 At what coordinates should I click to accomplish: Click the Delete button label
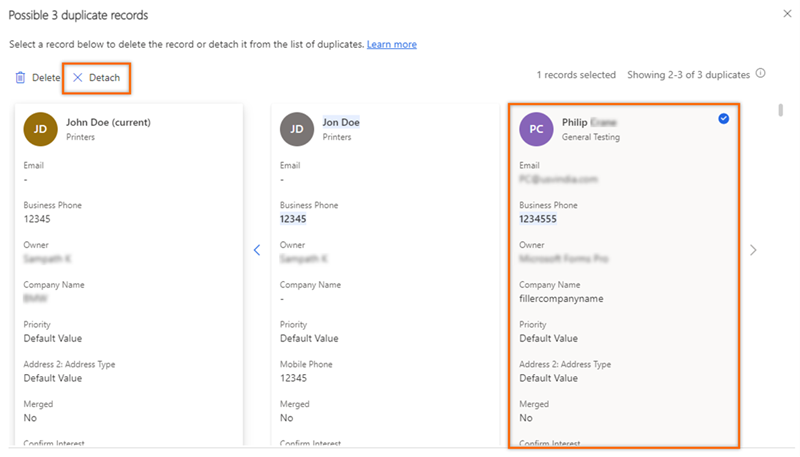[x=46, y=78]
